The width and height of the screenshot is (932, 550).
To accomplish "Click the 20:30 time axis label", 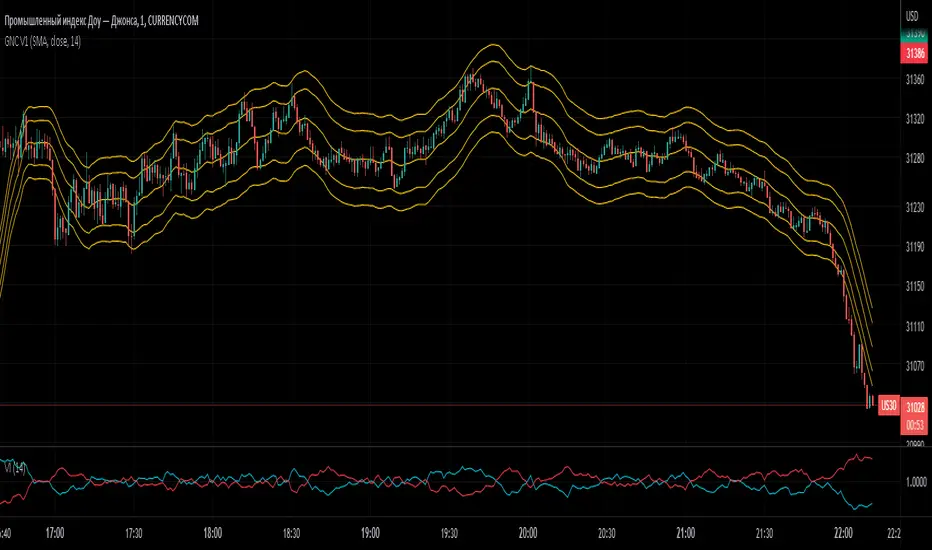I will click(x=606, y=533).
